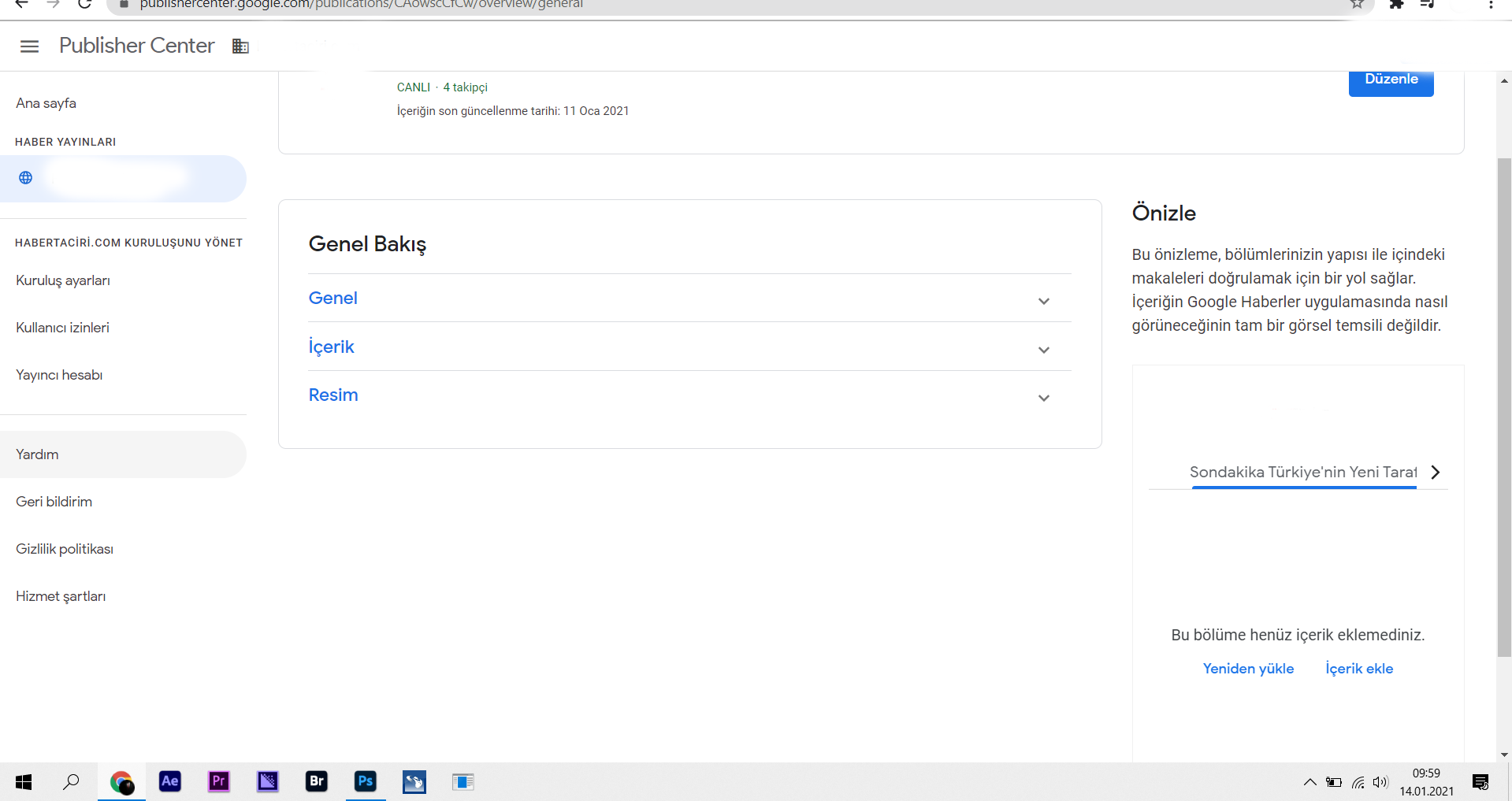Open the browser extensions puzzle icon

[1396, 4]
